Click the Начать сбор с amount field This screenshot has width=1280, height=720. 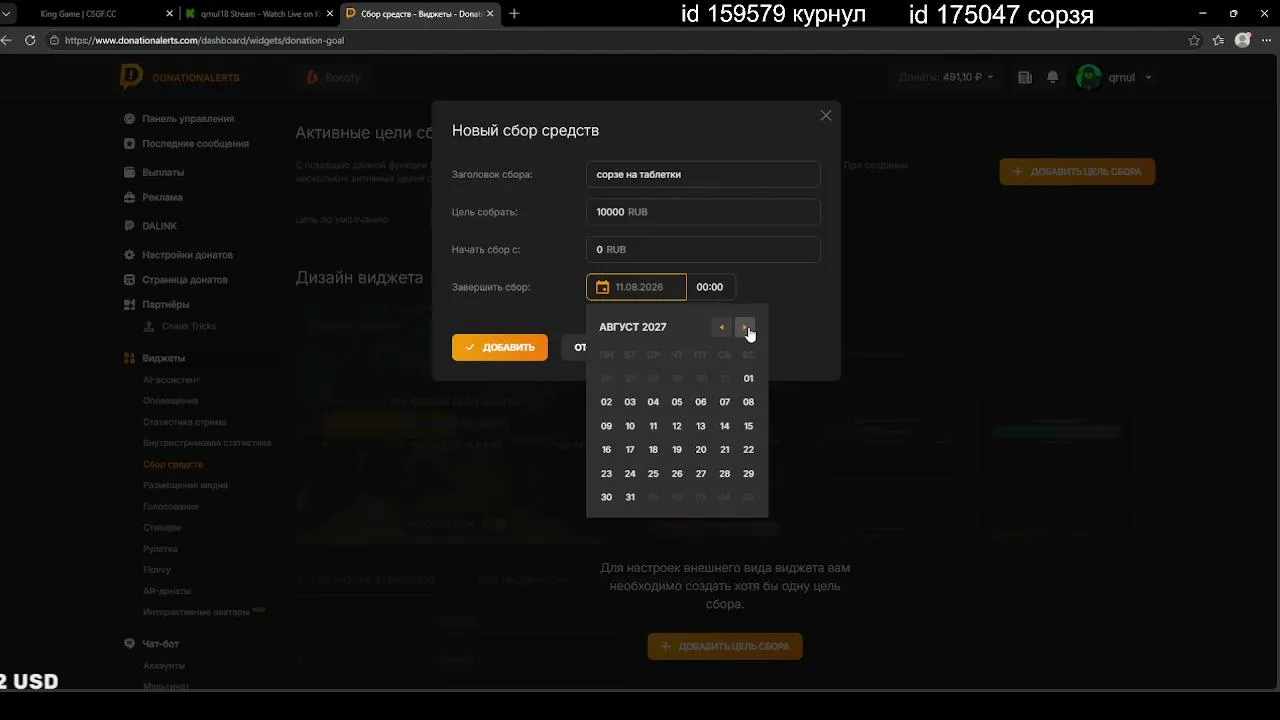pos(703,249)
